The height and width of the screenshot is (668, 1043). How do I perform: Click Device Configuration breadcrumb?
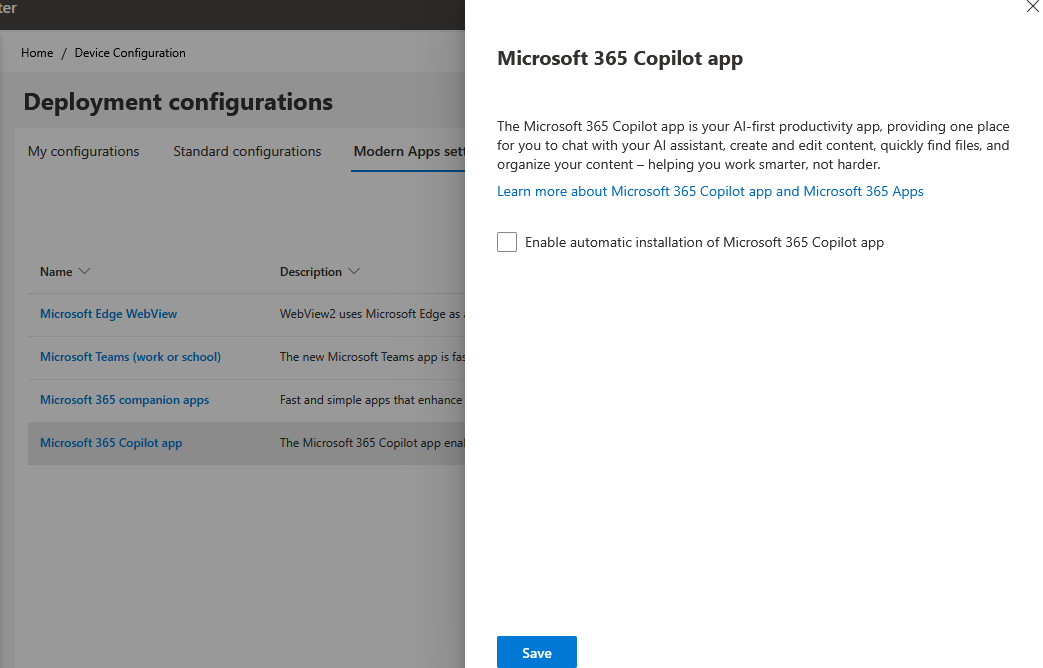130,53
